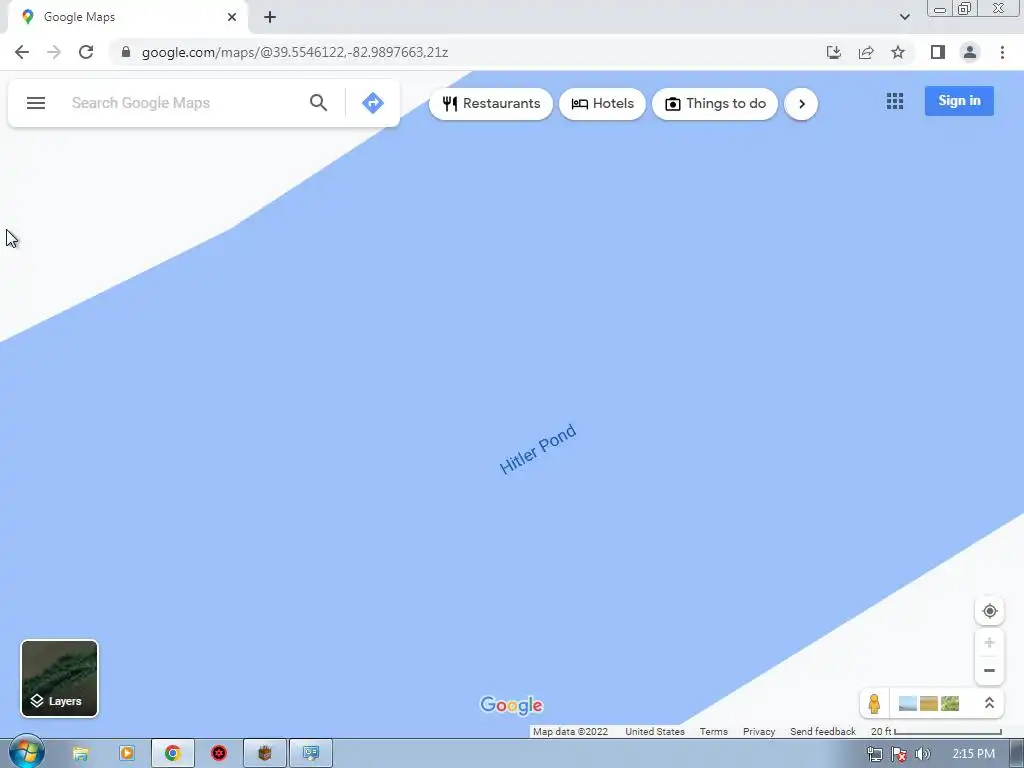Expand the imagery strip with the double chevron
This screenshot has width=1024, height=768.
coord(989,703)
